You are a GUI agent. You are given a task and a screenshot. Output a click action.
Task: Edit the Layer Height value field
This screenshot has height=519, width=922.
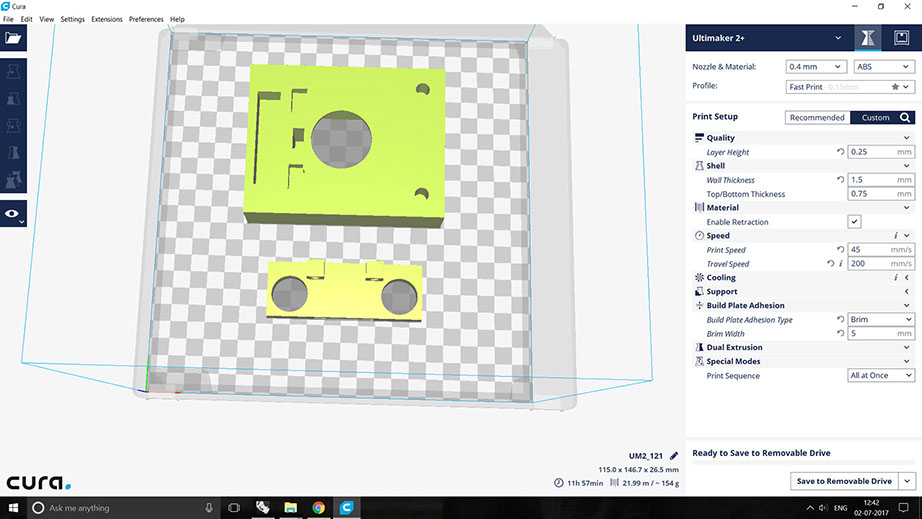click(x=881, y=152)
